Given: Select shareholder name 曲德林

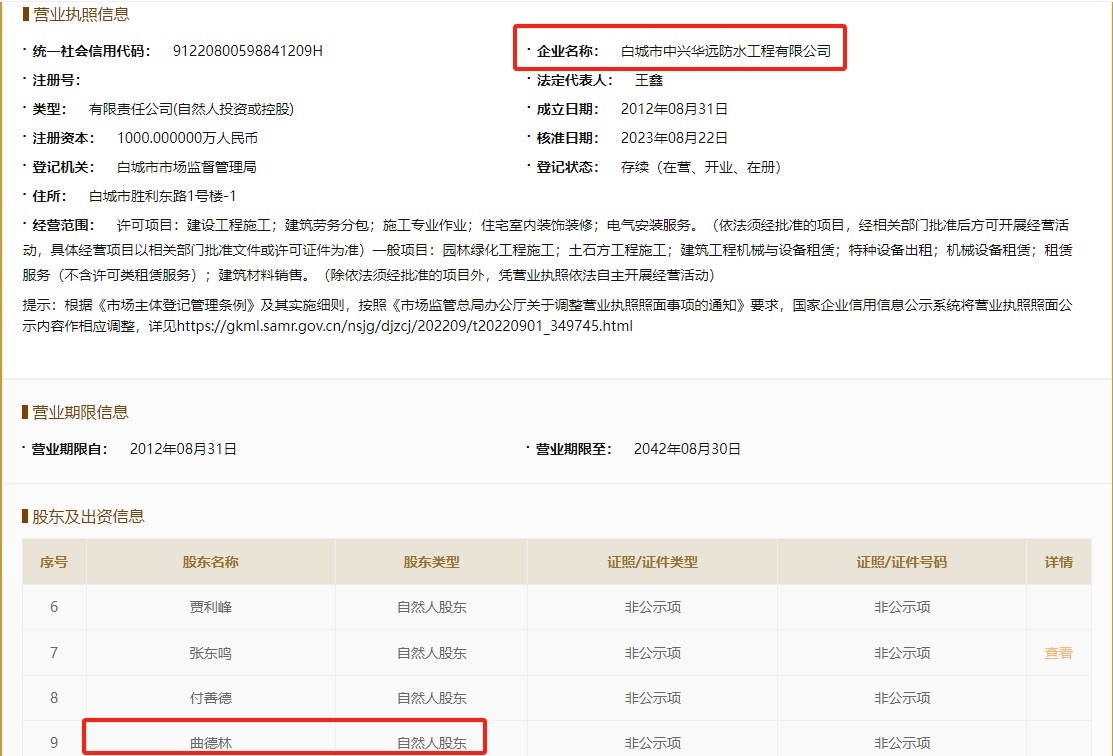Looking at the screenshot, I should pos(211,743).
